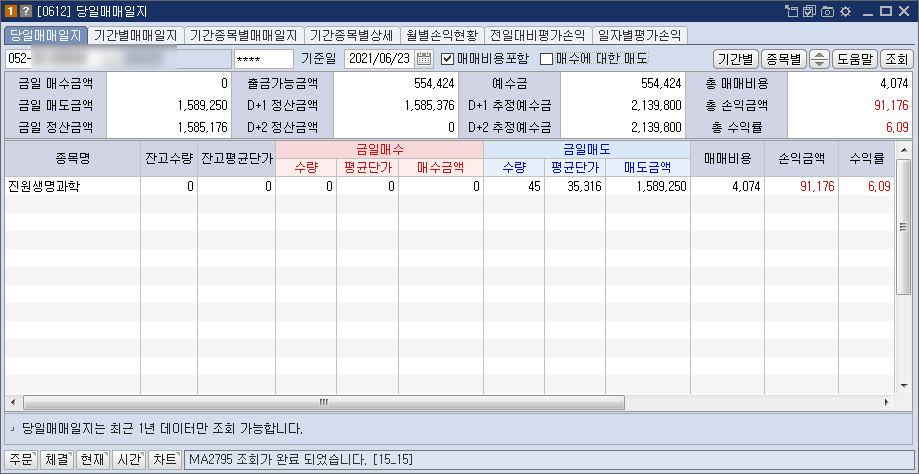Click the status message MA2795 조회가 완료 되었습니다
919x474 pixels.
click(x=301, y=460)
